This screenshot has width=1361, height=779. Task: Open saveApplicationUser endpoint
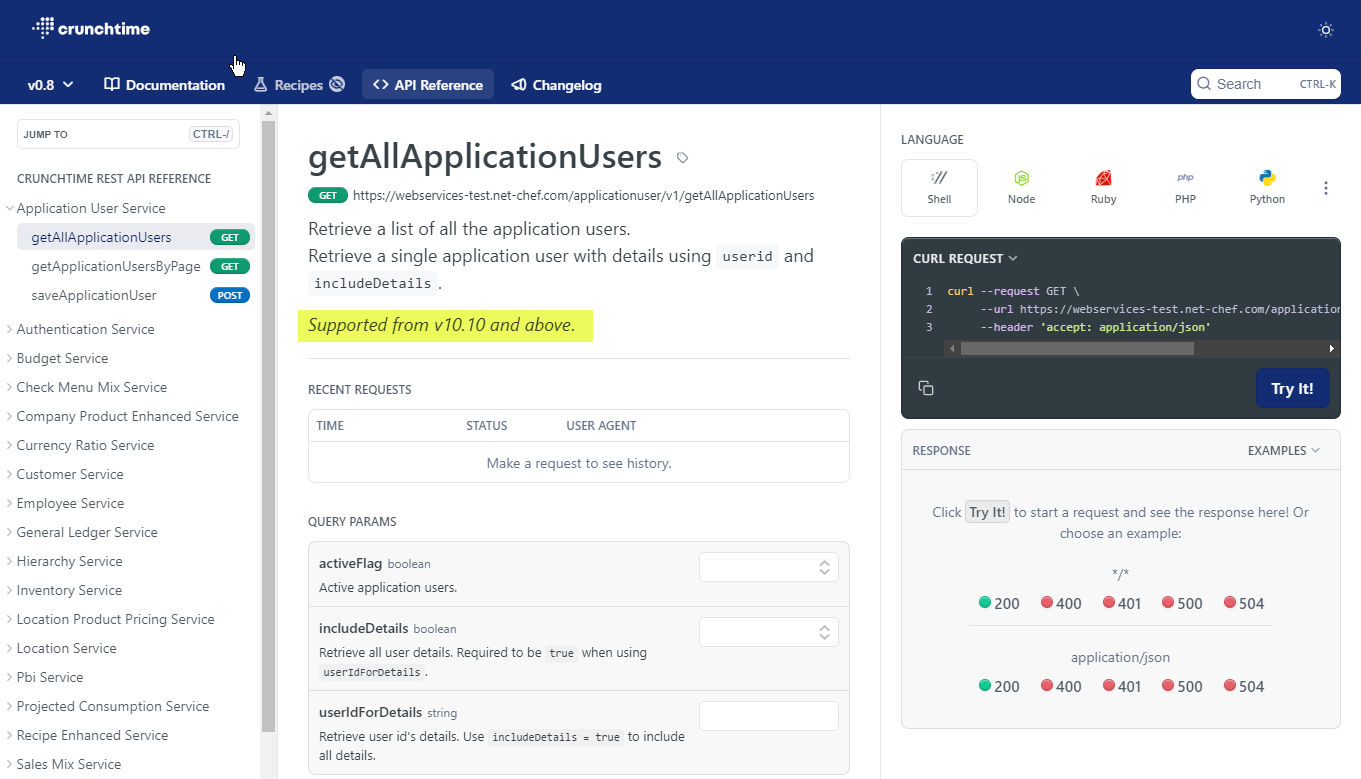click(135, 295)
